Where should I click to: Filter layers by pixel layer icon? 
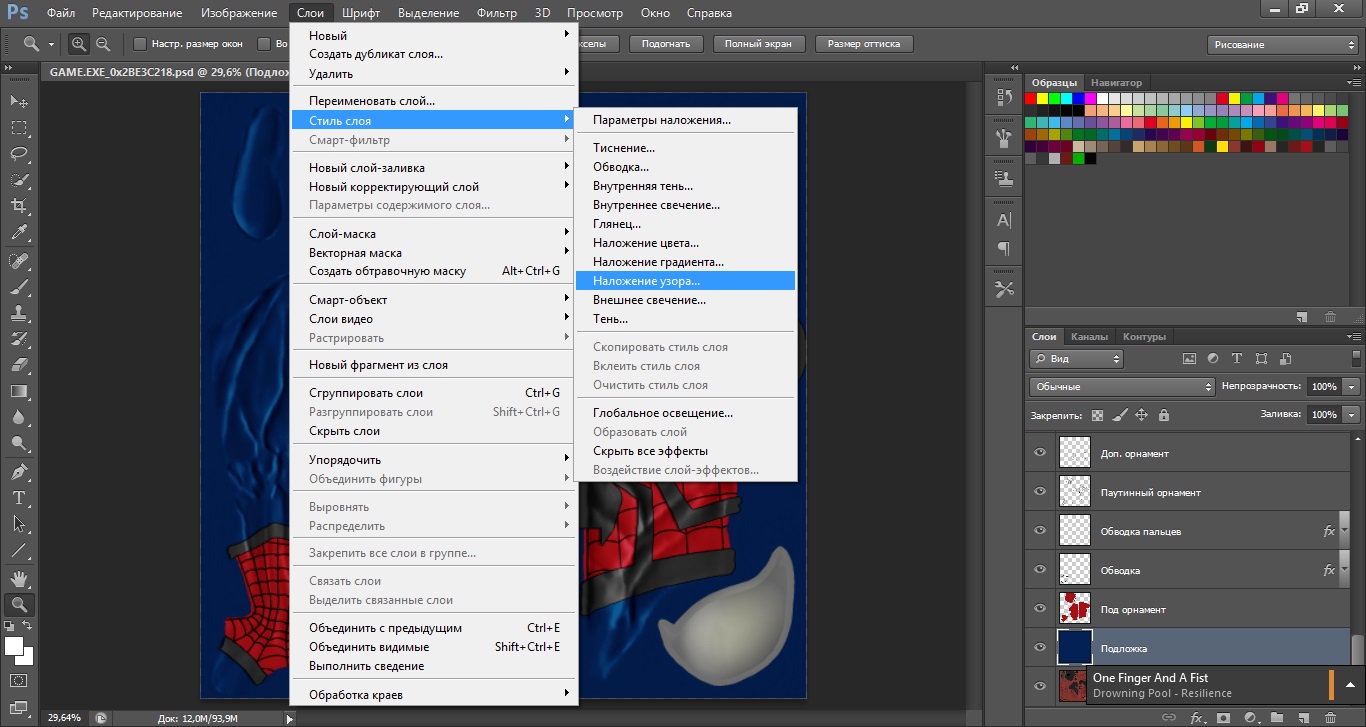1190,358
